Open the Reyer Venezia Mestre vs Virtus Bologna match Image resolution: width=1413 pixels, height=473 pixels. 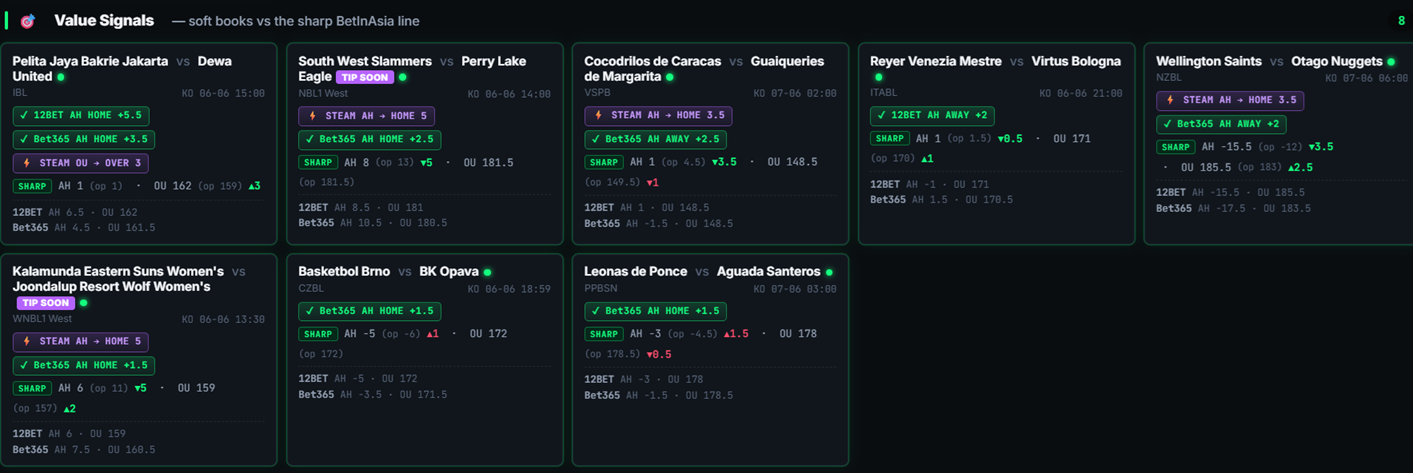point(996,62)
